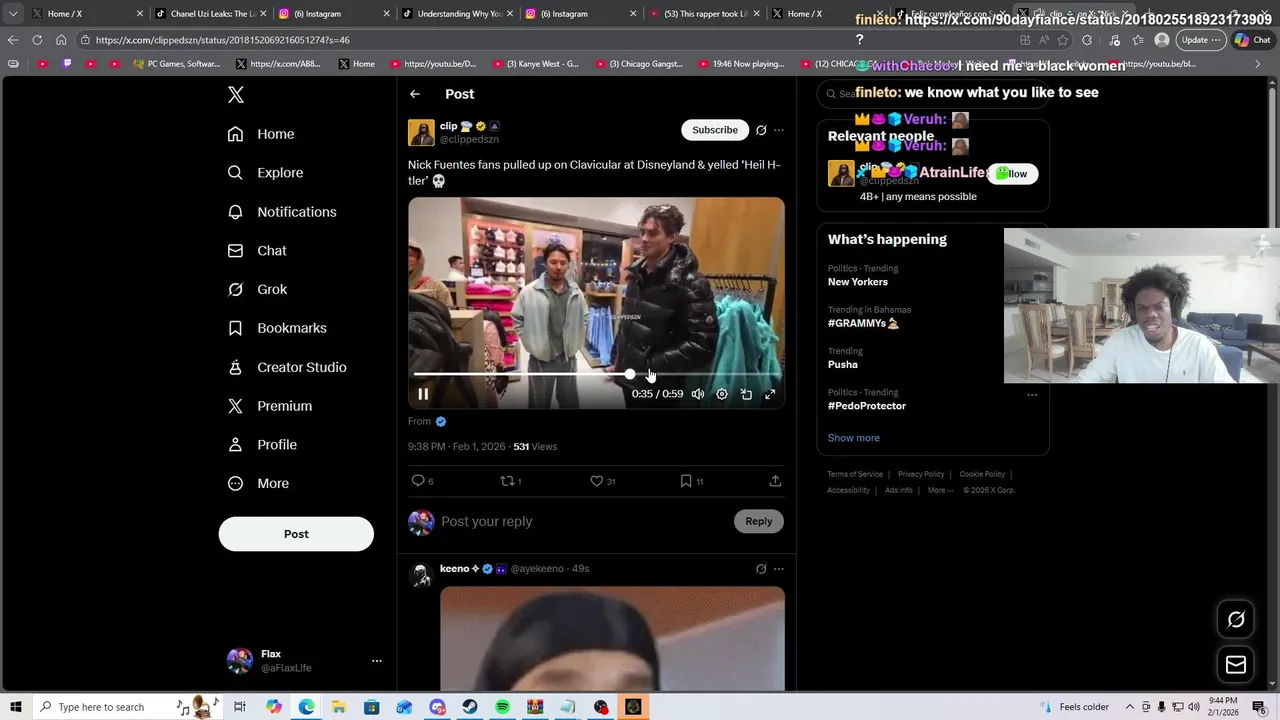The height and width of the screenshot is (720, 1280).
Task: Click the browser address bar URL
Action: (x=223, y=40)
